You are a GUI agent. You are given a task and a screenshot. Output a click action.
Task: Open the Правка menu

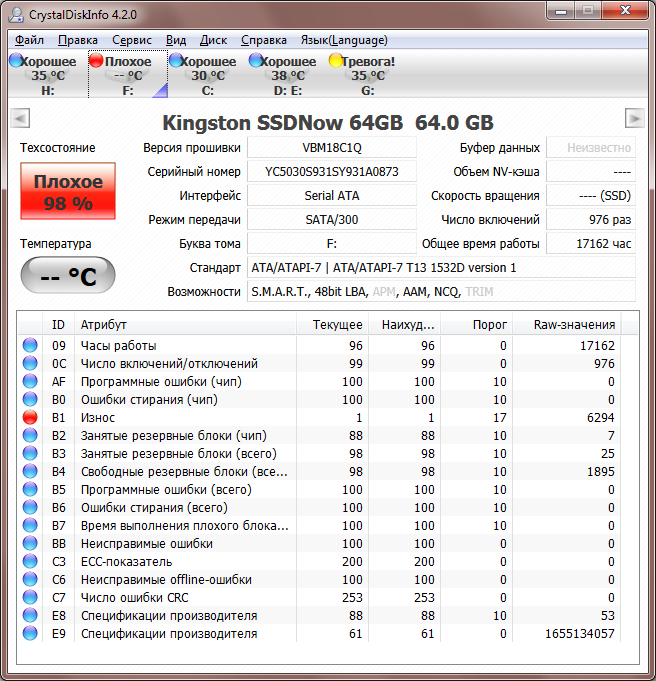(x=78, y=40)
